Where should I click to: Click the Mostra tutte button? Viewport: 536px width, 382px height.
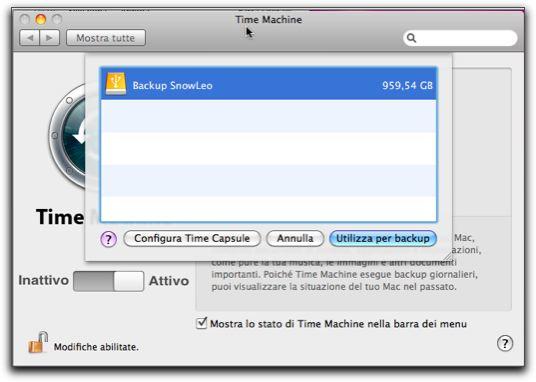tap(106, 38)
